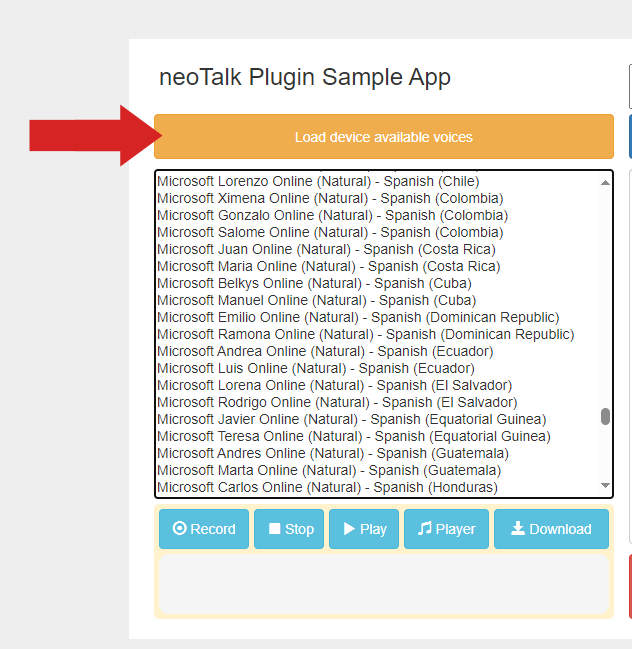Click the voice list scroll-up arrow
The image size is (632, 649).
coord(605,182)
